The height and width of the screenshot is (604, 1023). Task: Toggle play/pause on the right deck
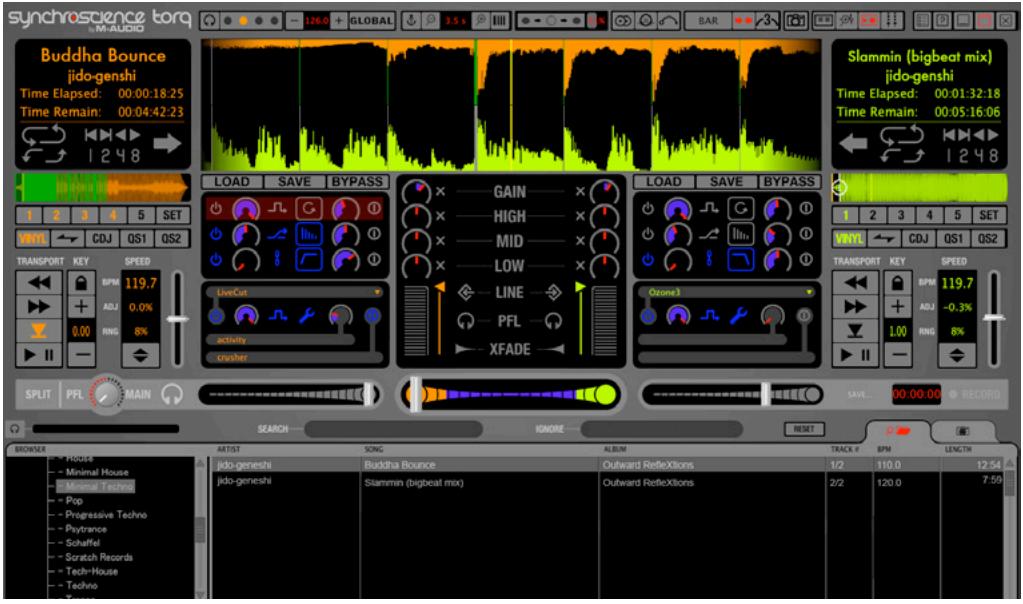pos(855,355)
